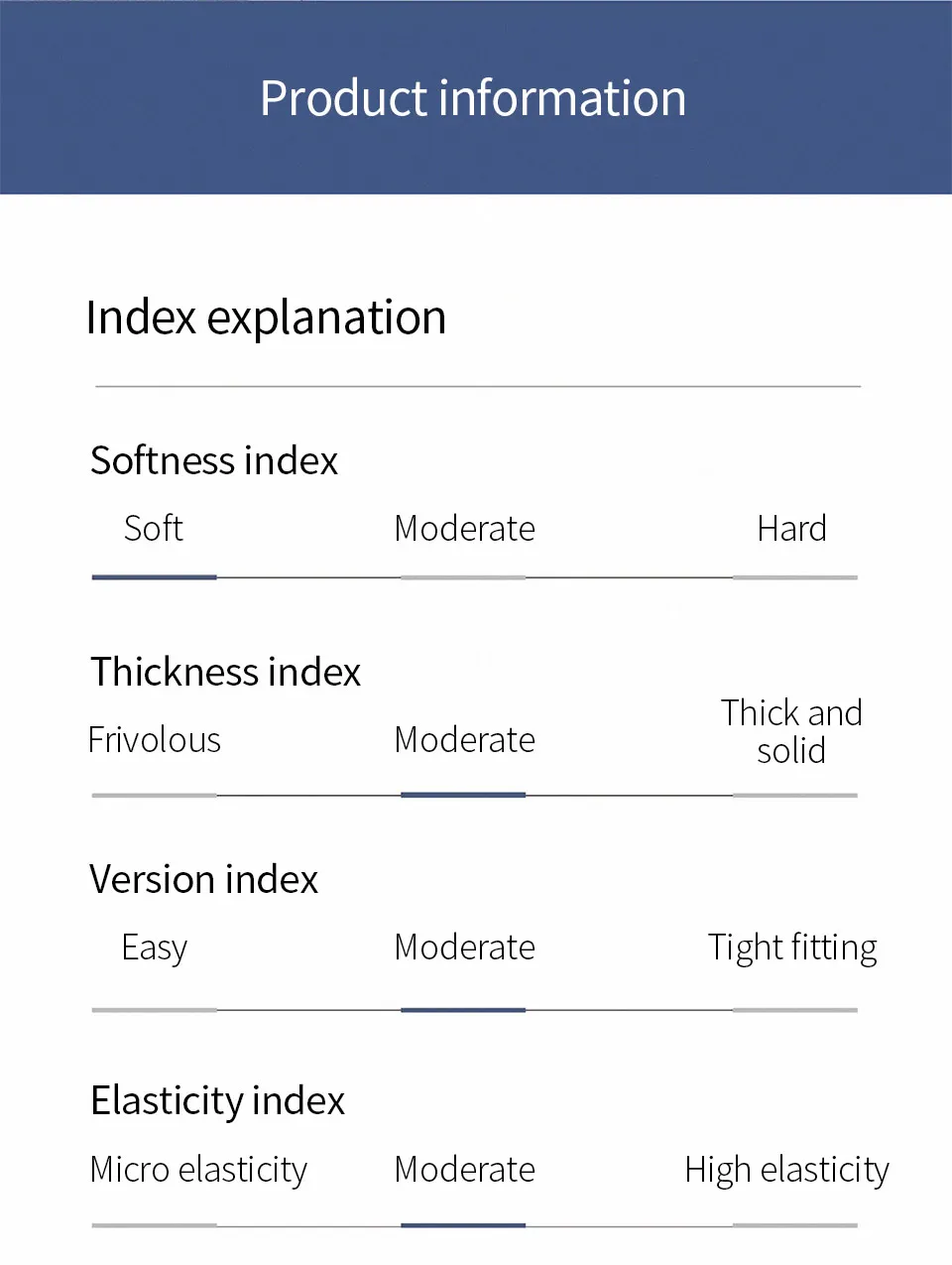The width and height of the screenshot is (952, 1265).
Task: Select Moderate under Thickness index
Action: click(464, 740)
